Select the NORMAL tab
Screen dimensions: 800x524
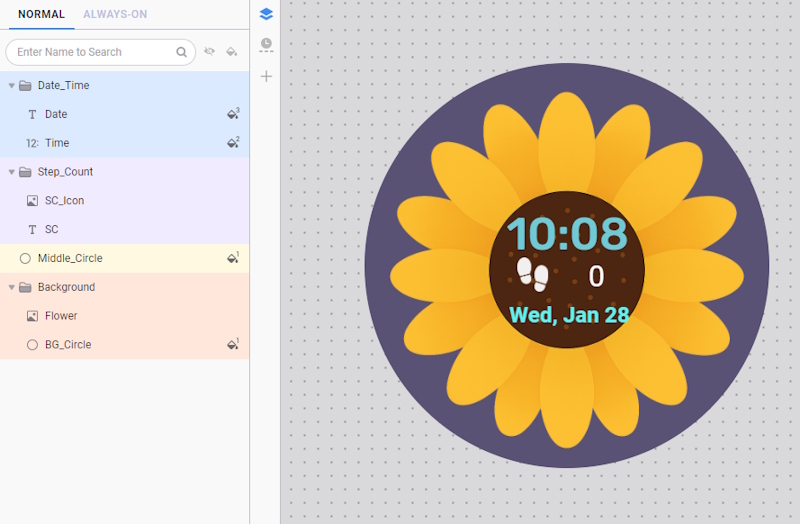(x=41, y=14)
